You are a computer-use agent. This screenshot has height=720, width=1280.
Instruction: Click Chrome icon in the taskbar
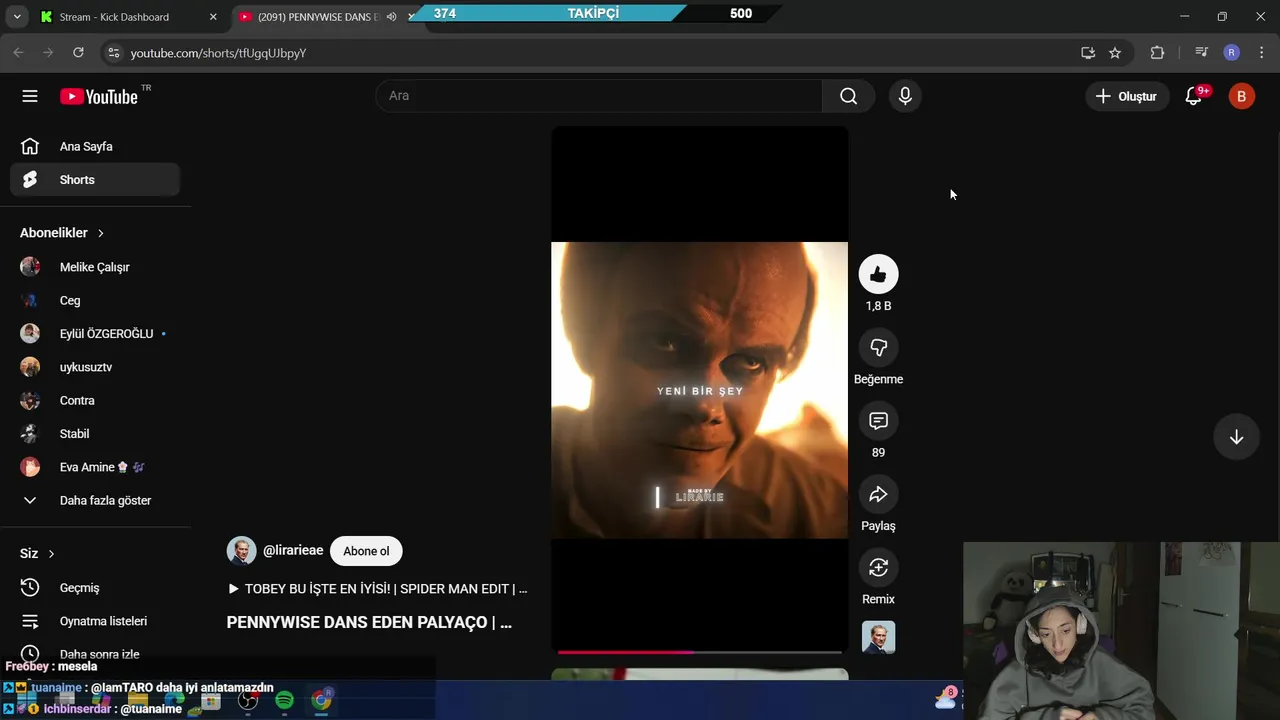click(321, 700)
